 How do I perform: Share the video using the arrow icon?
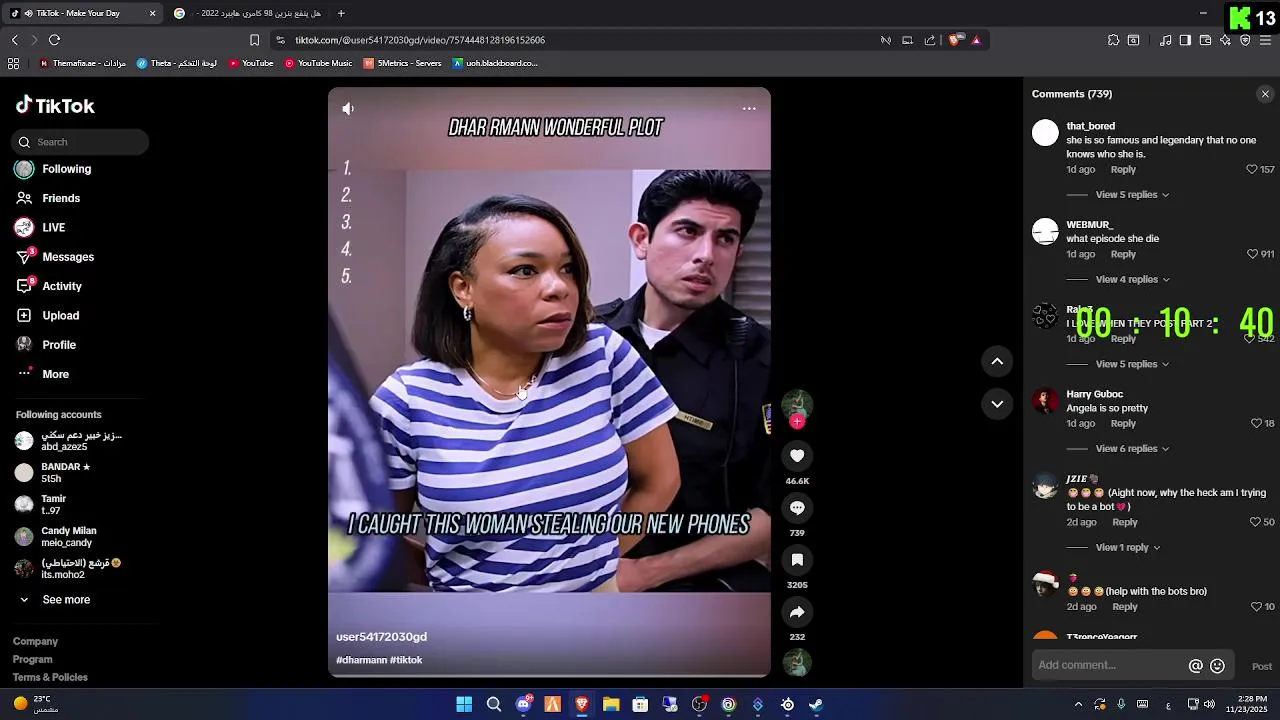(797, 612)
